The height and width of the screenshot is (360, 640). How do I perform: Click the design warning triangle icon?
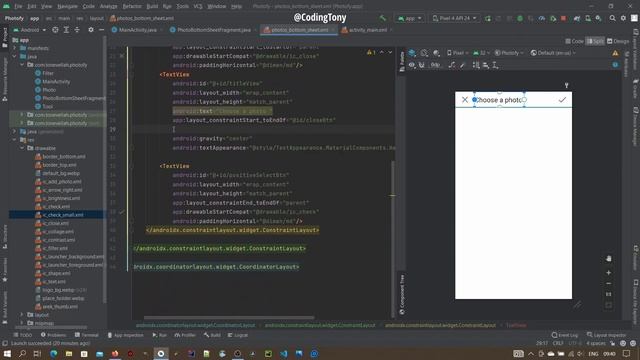click(x=615, y=53)
